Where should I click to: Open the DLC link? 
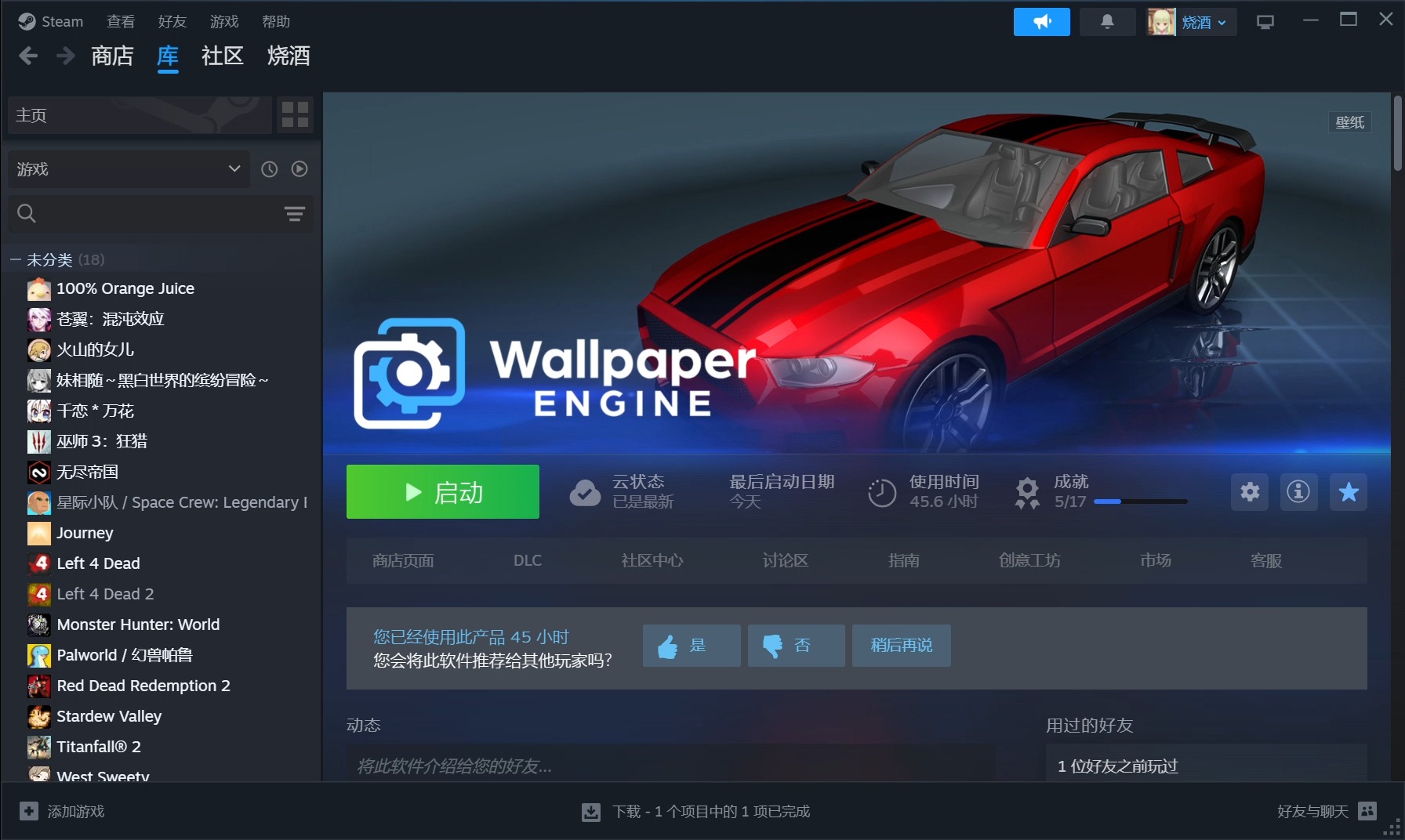pyautogui.click(x=528, y=560)
